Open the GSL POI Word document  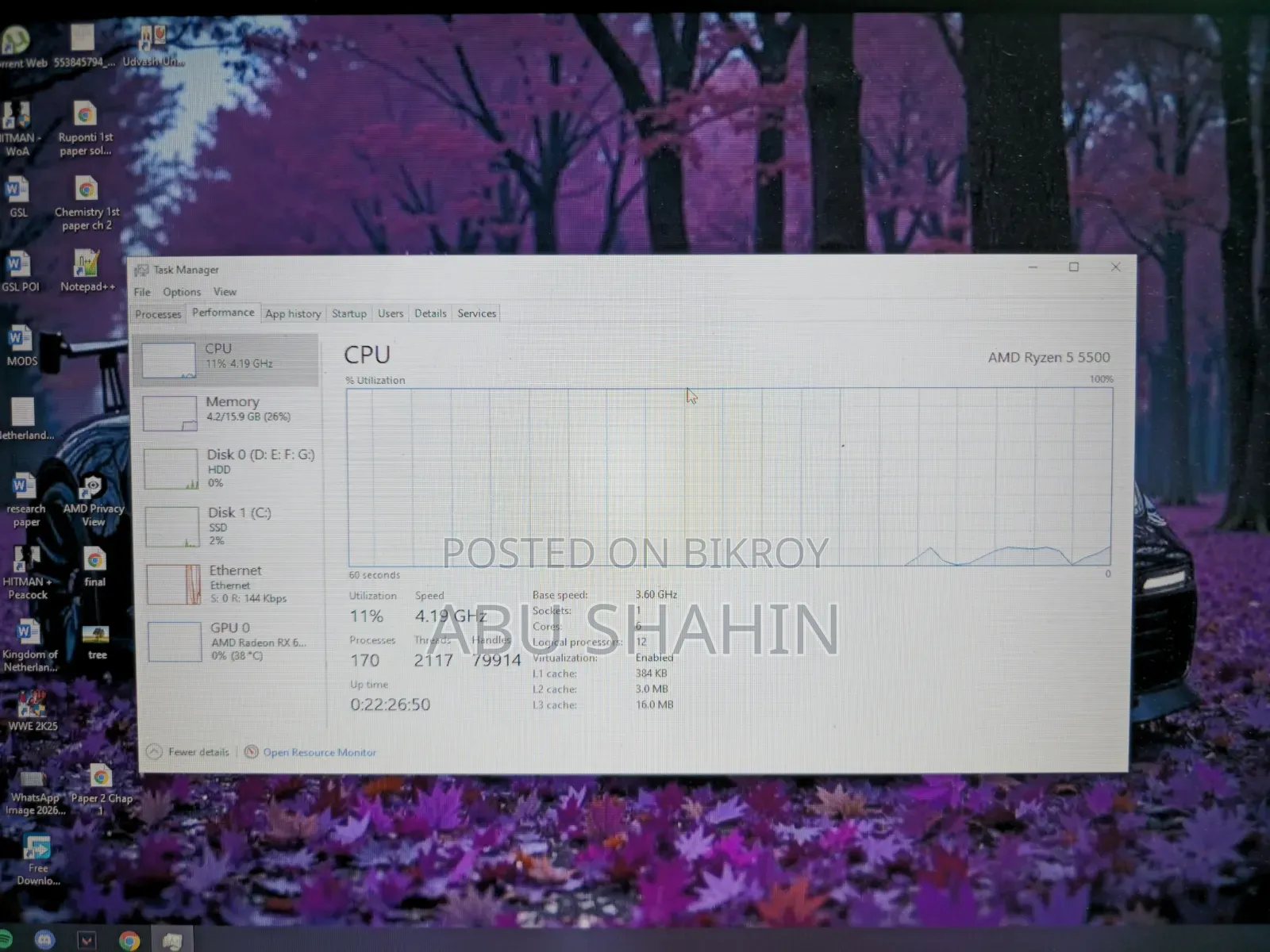[x=20, y=271]
